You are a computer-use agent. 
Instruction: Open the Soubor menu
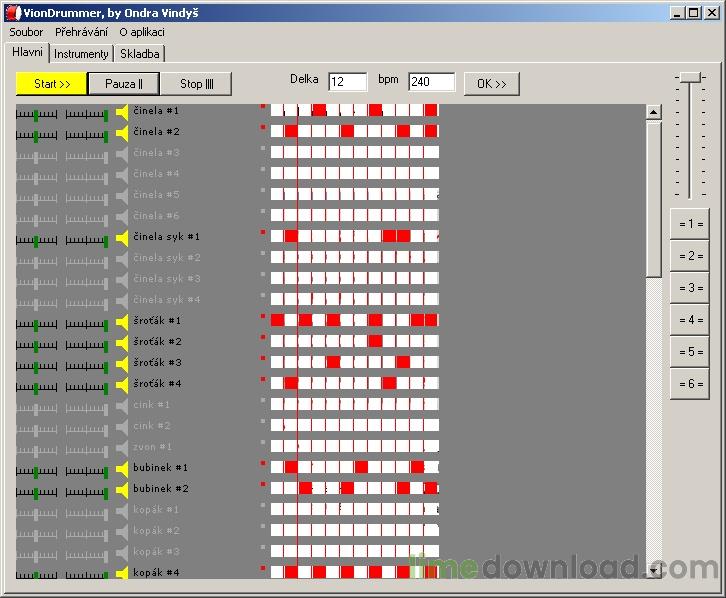click(26, 32)
